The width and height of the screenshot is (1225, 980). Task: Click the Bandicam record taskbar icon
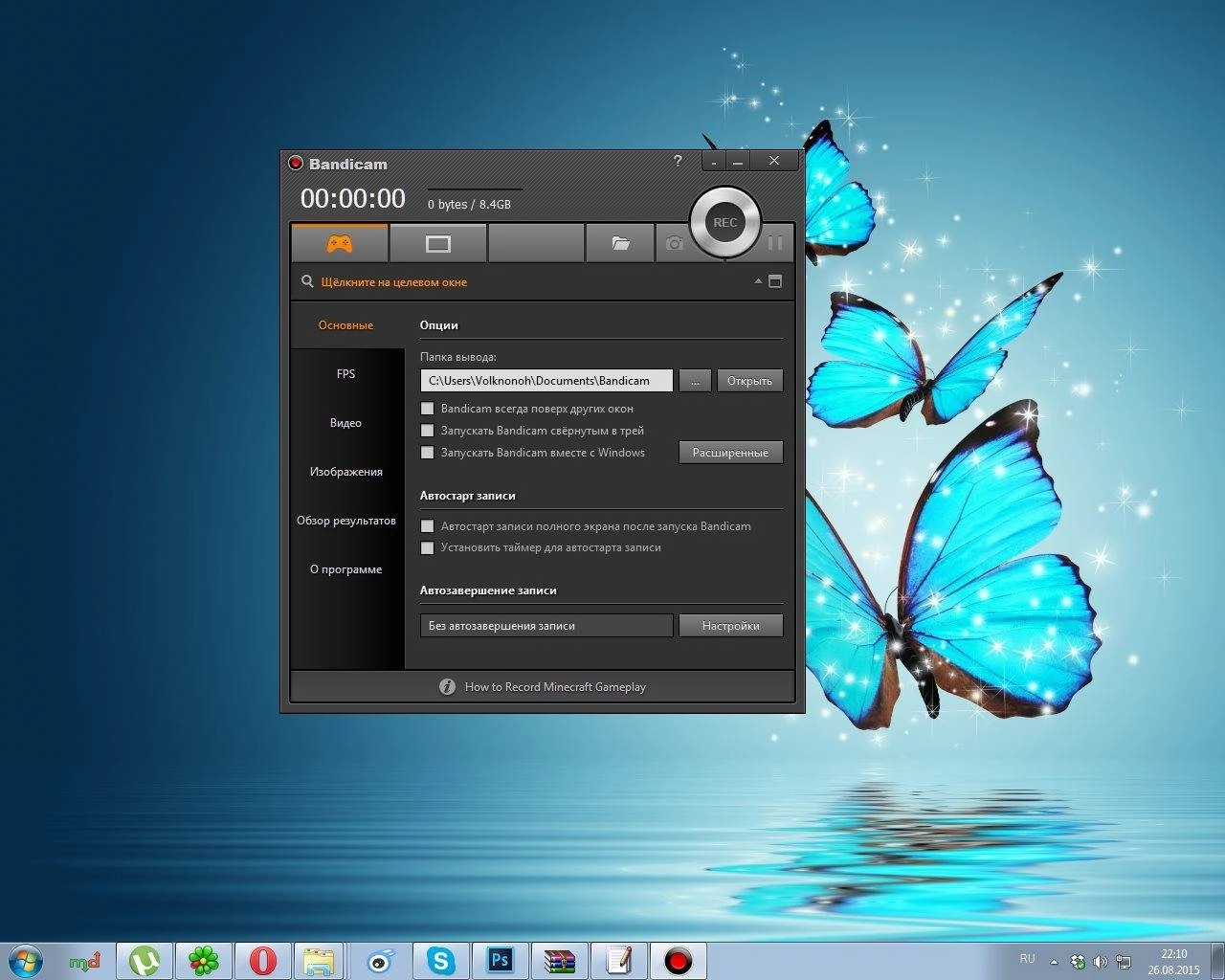(679, 961)
